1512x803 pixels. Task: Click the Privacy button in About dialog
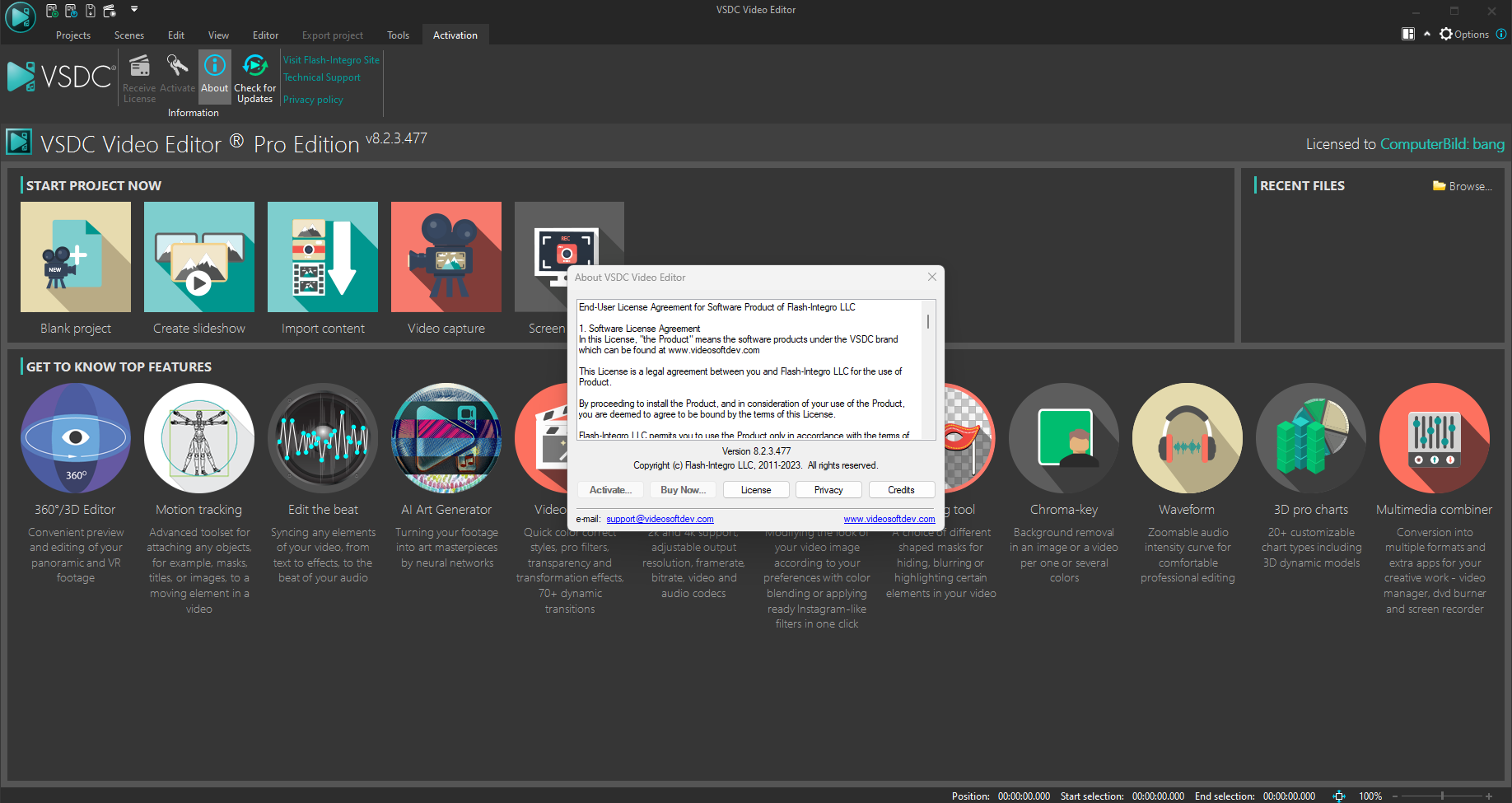[x=828, y=490]
